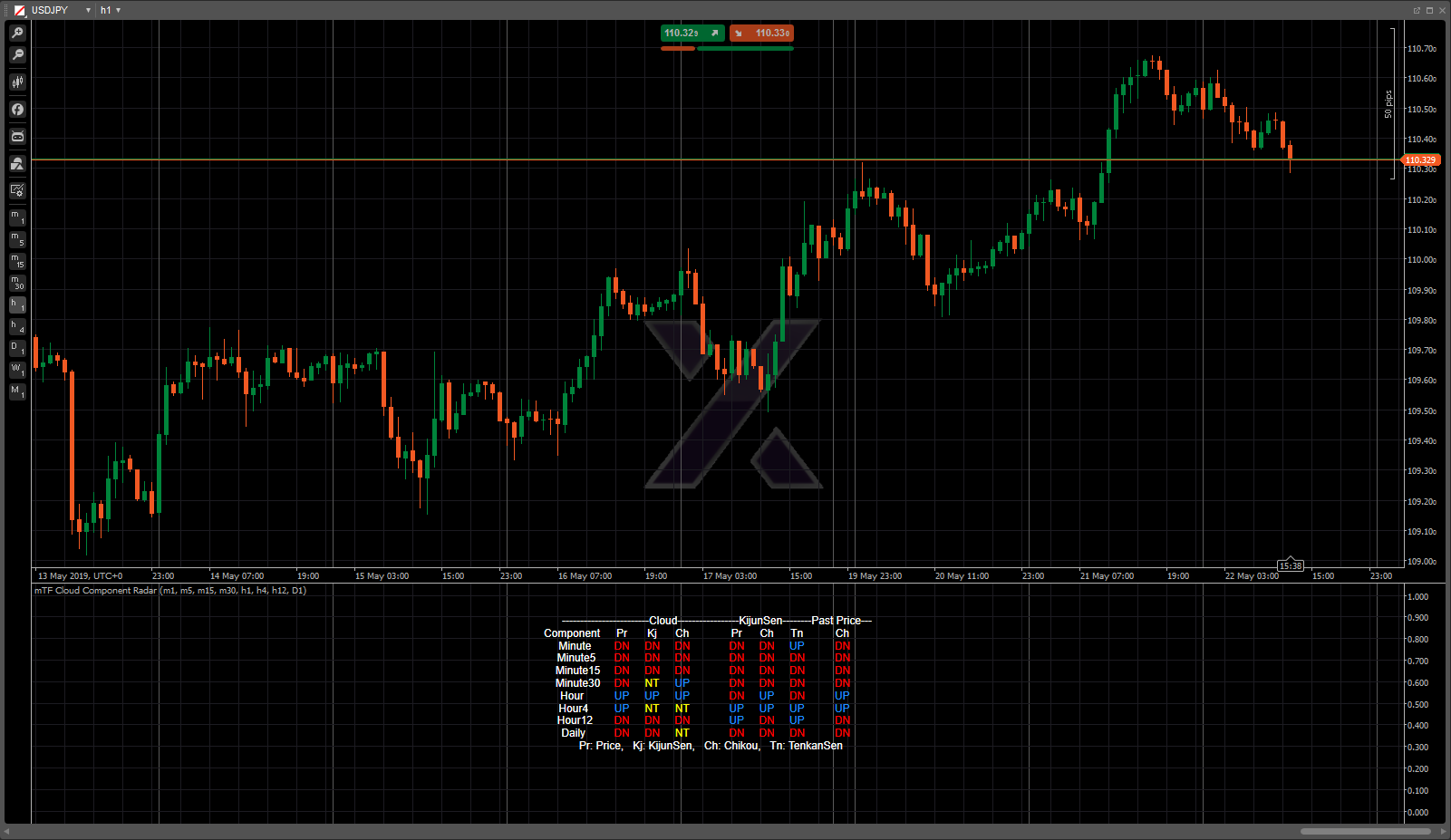Select the m15 timeframe in sidebar
The height and width of the screenshot is (840, 1451).
pyautogui.click(x=17, y=262)
